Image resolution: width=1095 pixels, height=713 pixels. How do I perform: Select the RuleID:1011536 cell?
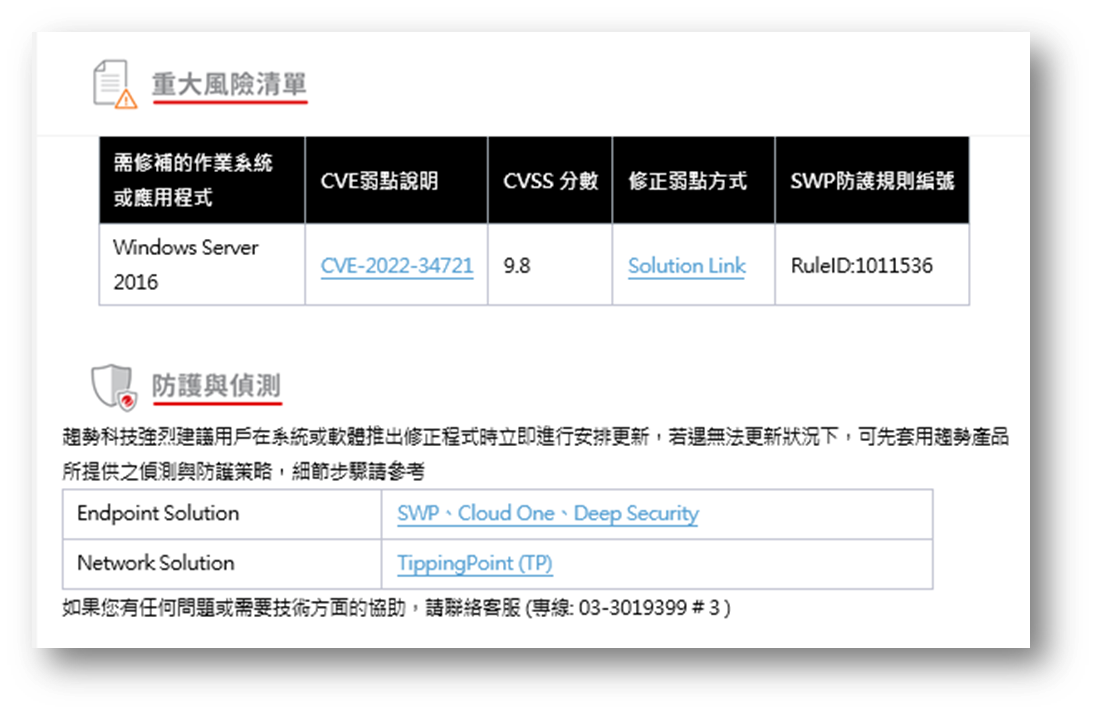click(861, 267)
